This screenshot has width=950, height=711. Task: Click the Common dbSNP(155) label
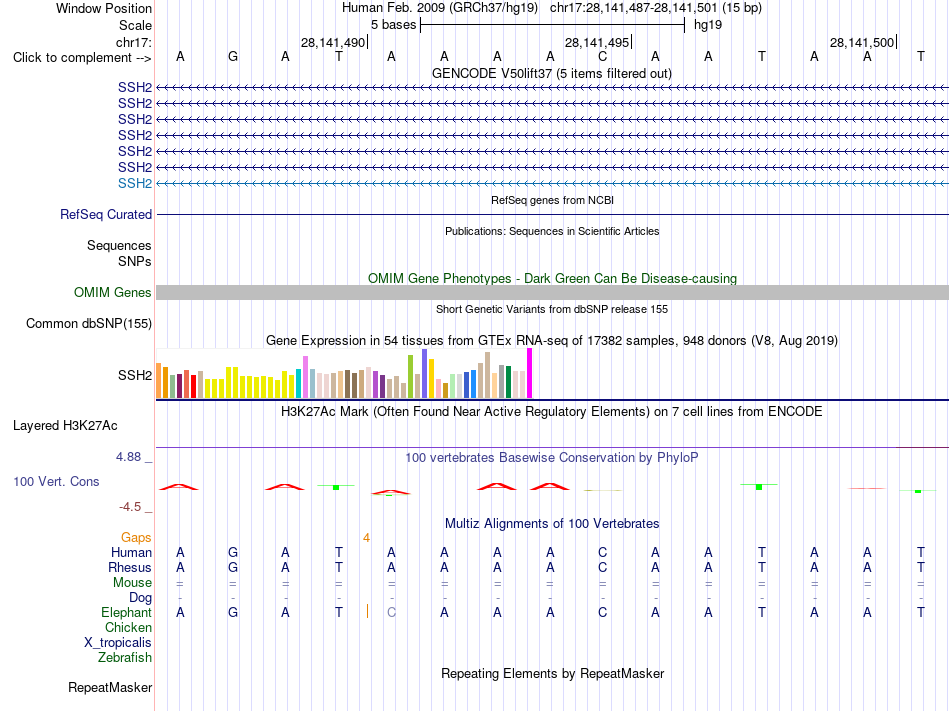point(88,323)
